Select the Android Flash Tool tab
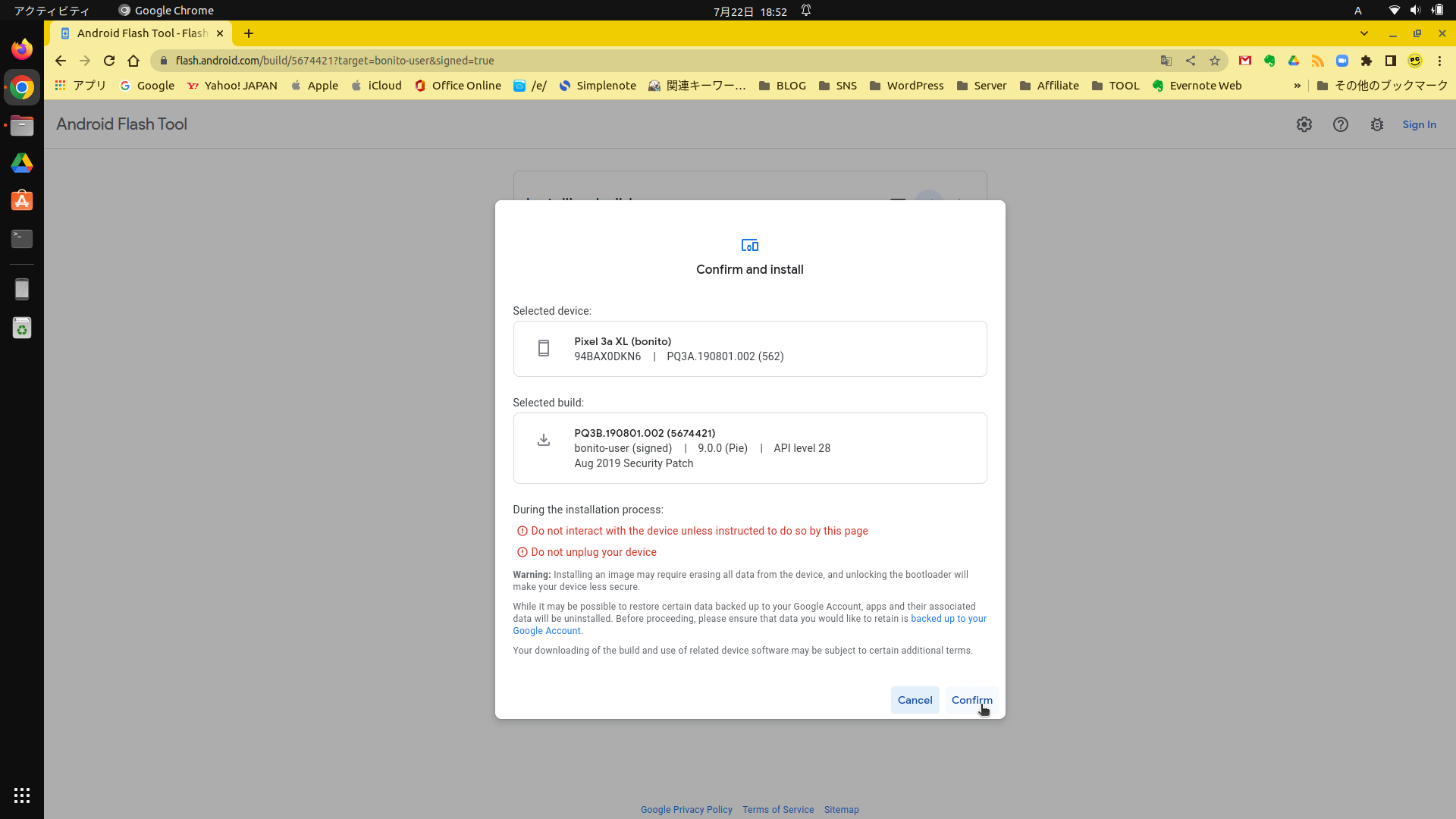1456x819 pixels. (x=141, y=33)
